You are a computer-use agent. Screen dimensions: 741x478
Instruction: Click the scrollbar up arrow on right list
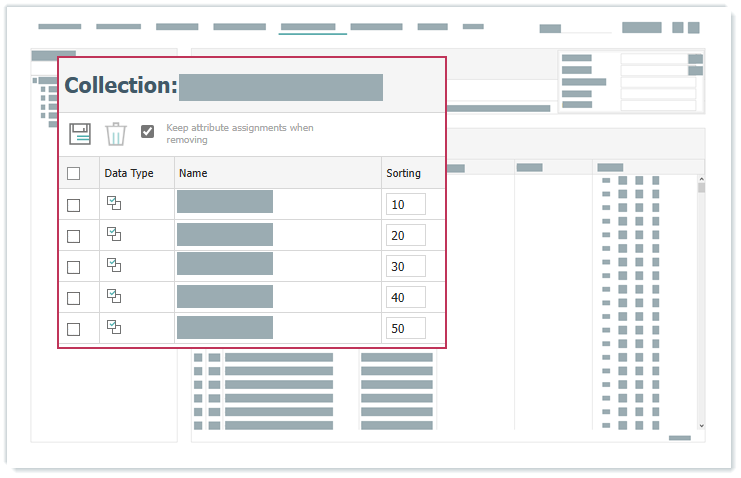701,180
